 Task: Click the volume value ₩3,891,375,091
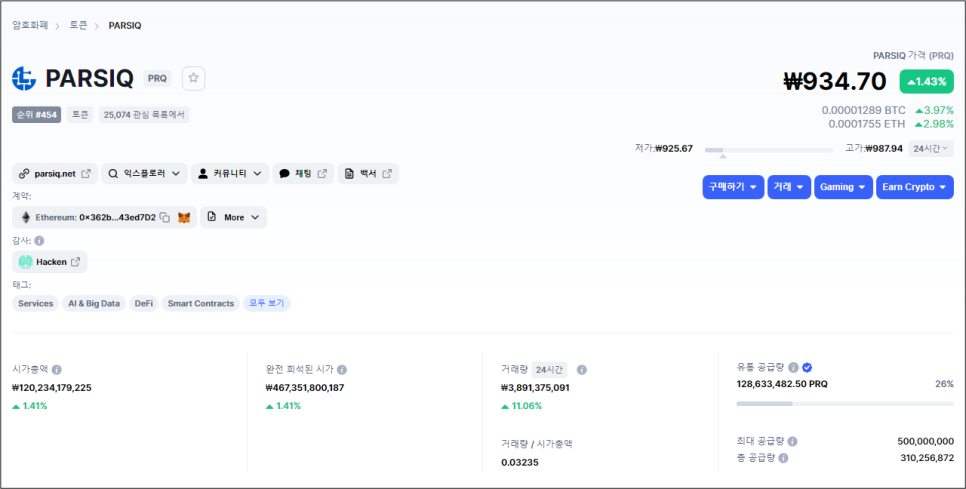click(535, 388)
